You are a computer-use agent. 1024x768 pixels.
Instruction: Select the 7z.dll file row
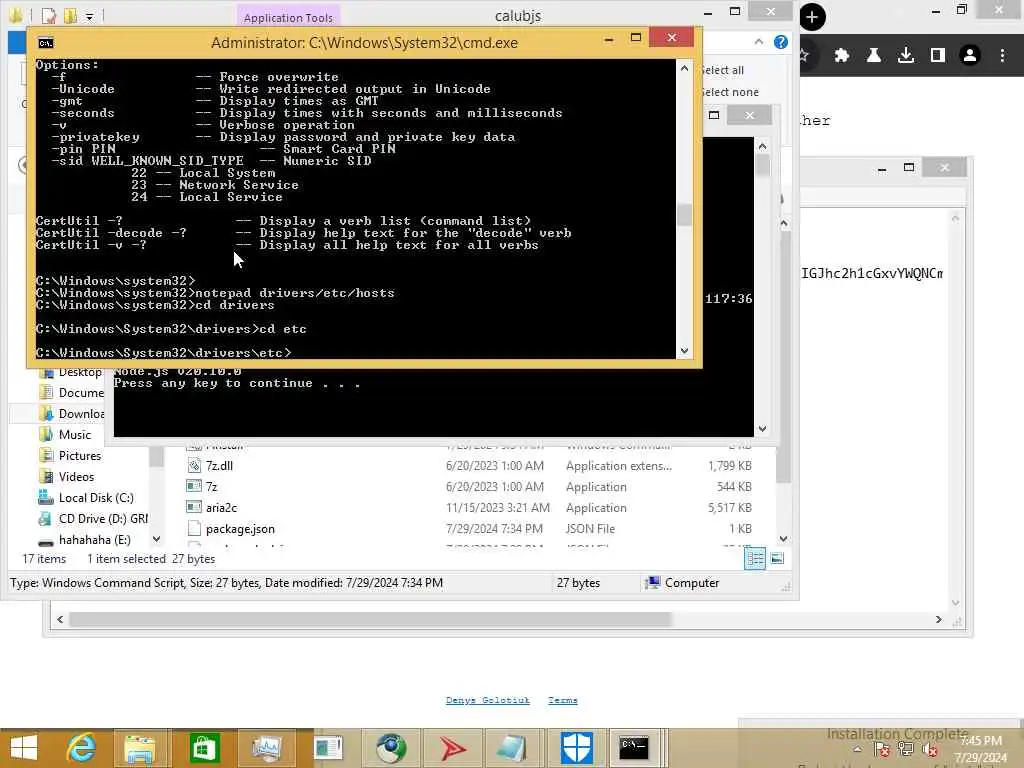pos(469,466)
